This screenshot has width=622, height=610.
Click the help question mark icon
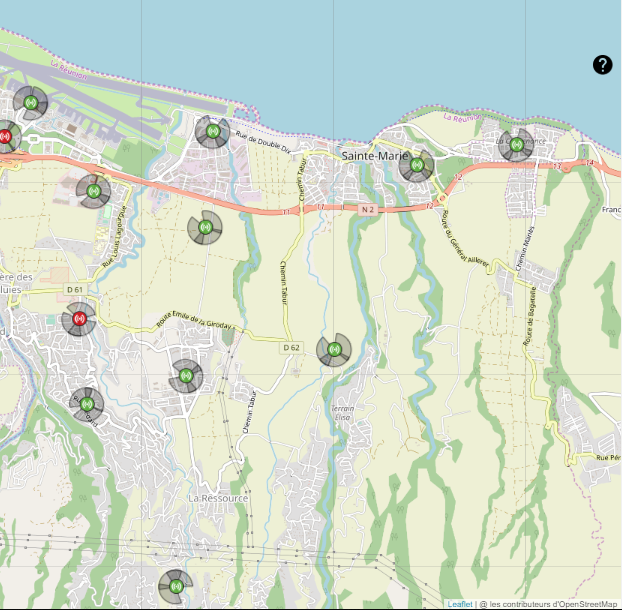click(x=602, y=65)
